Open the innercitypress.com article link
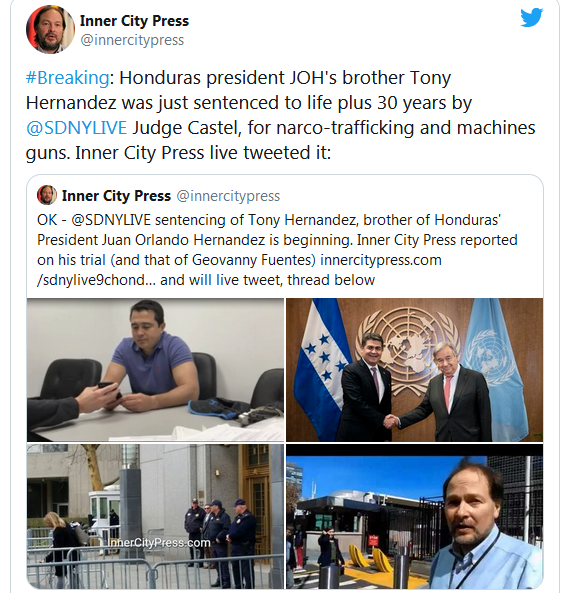This screenshot has width=577, height=593. point(239,270)
